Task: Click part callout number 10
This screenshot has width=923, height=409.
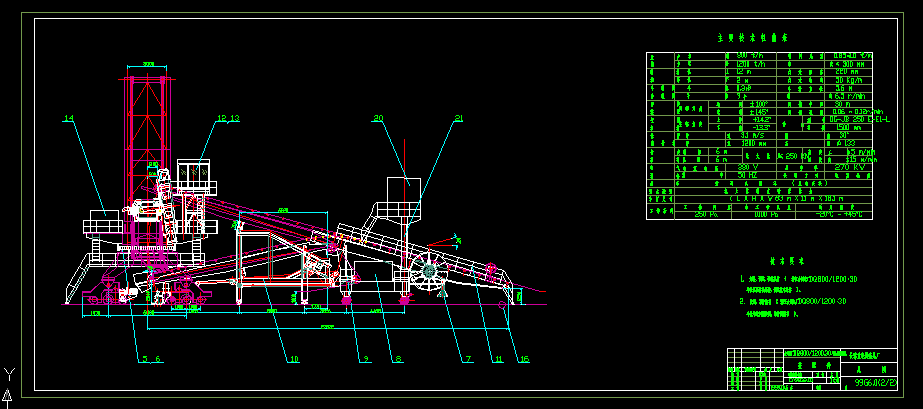Action: [x=293, y=358]
